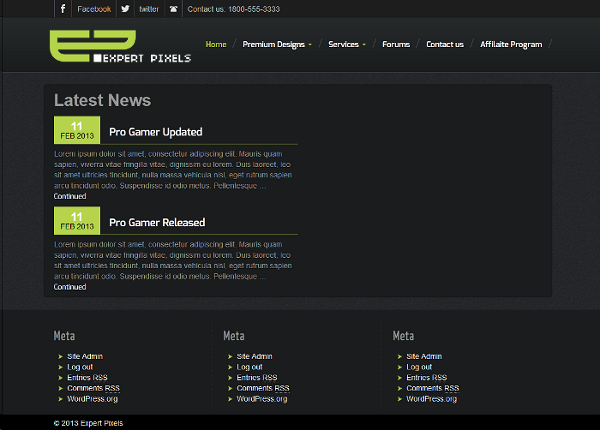Expand the Premium Designs dropdown arrow
The image size is (600, 430).
310,45
